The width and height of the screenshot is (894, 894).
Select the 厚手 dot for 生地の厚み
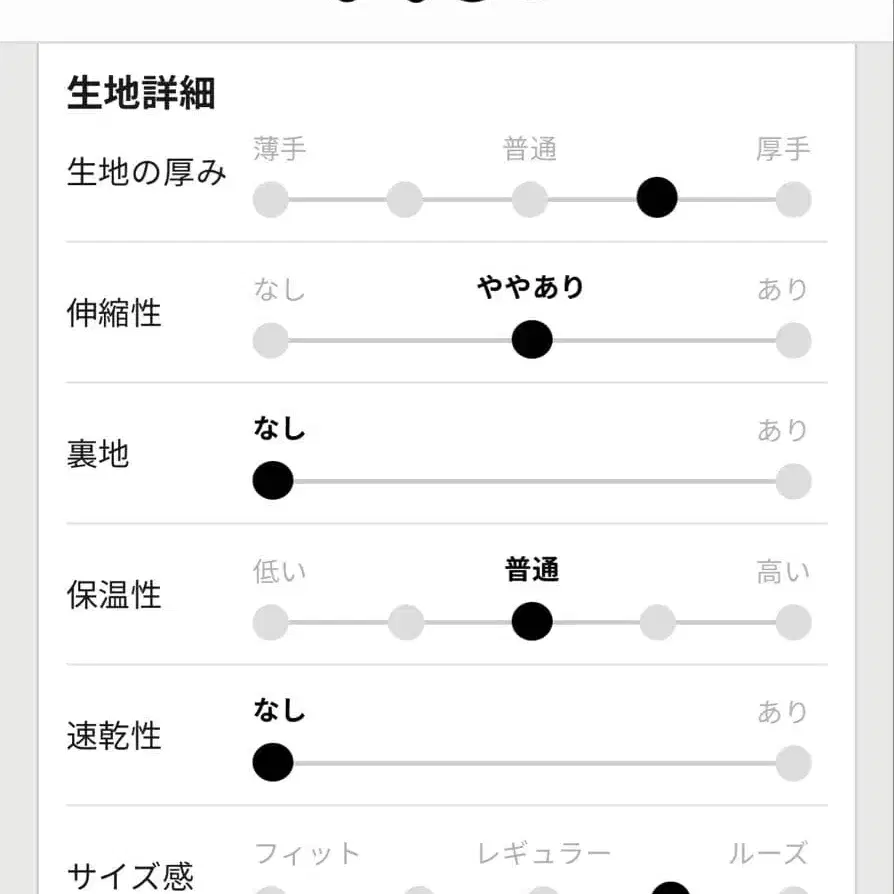click(793, 198)
